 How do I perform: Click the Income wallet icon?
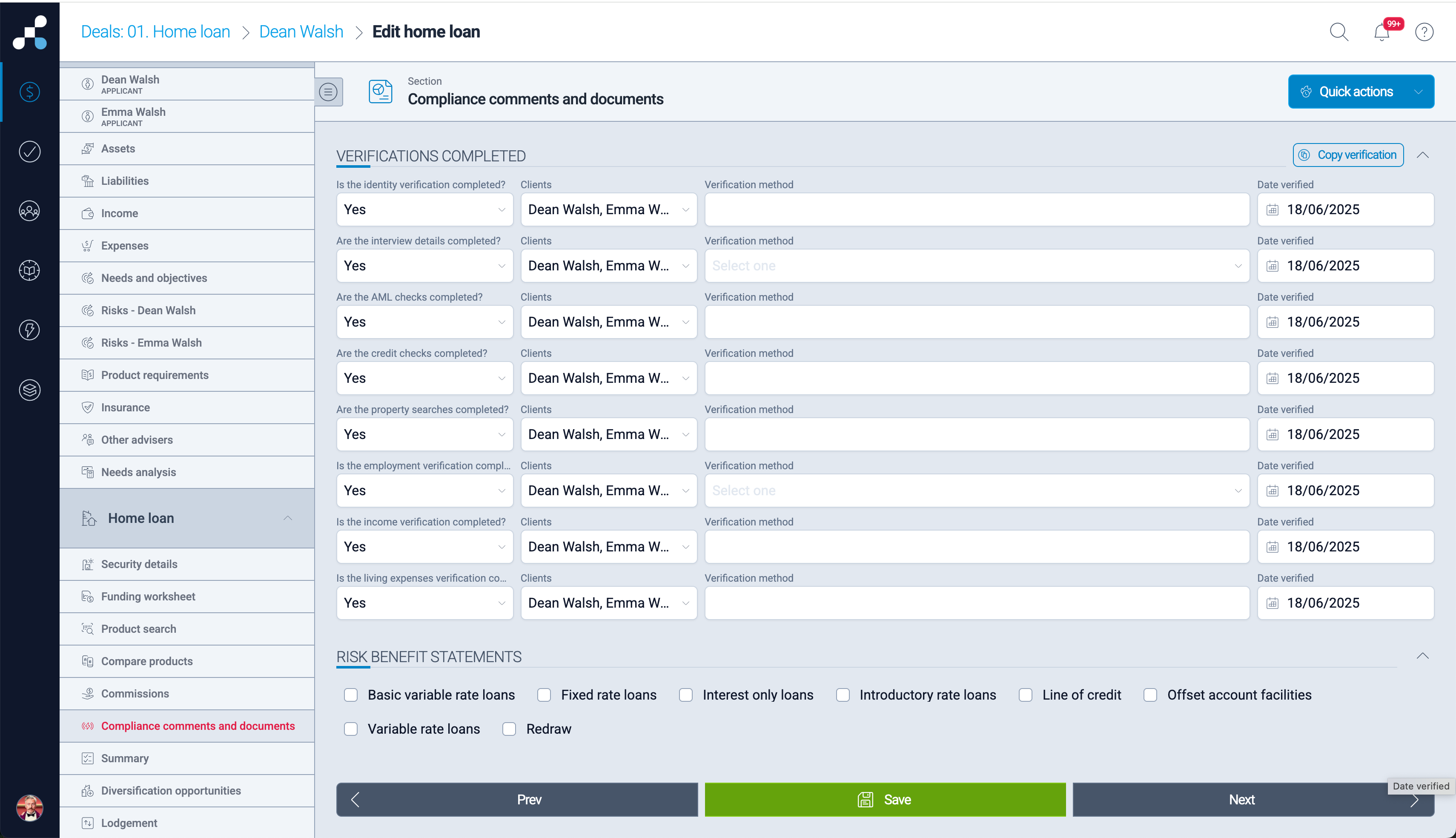87,213
